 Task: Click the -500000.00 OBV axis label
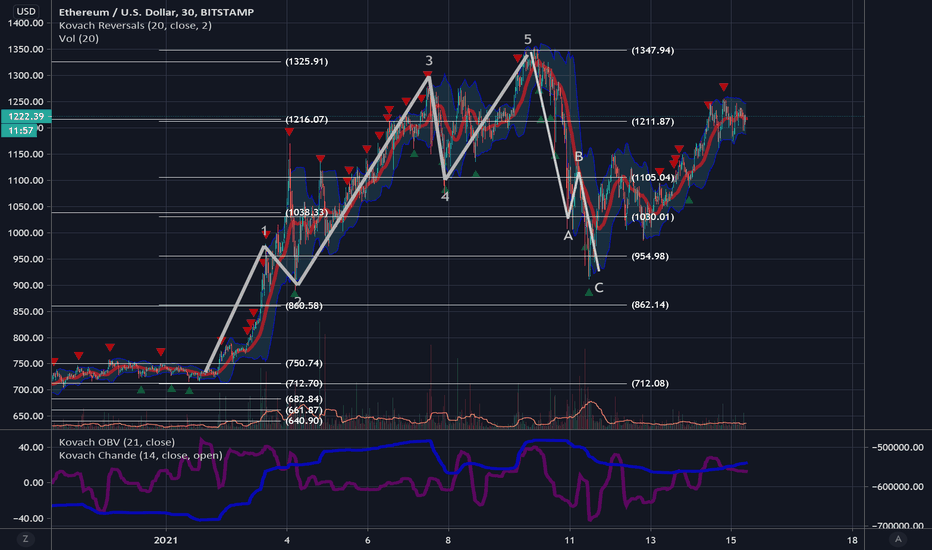coord(898,447)
